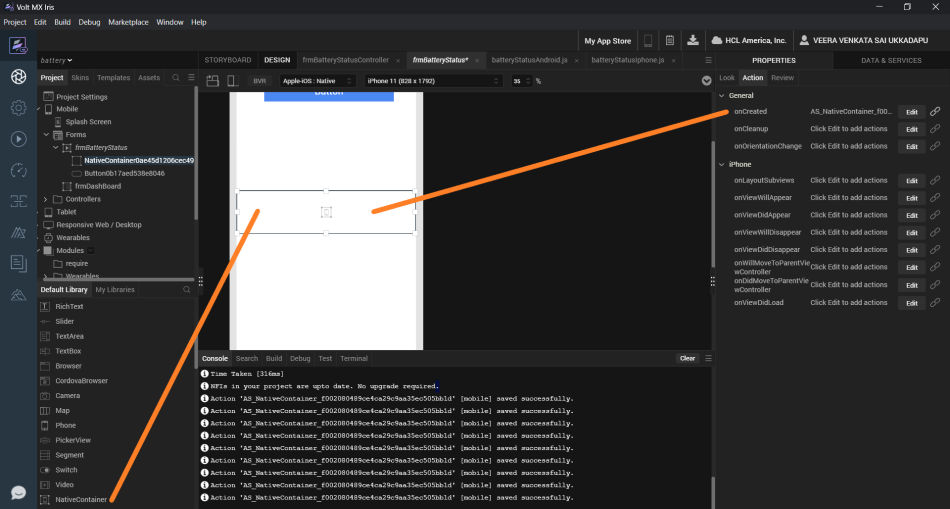950x509 pixels.
Task: Click the link icon next to onViewDidLoad
Action: click(x=935, y=302)
